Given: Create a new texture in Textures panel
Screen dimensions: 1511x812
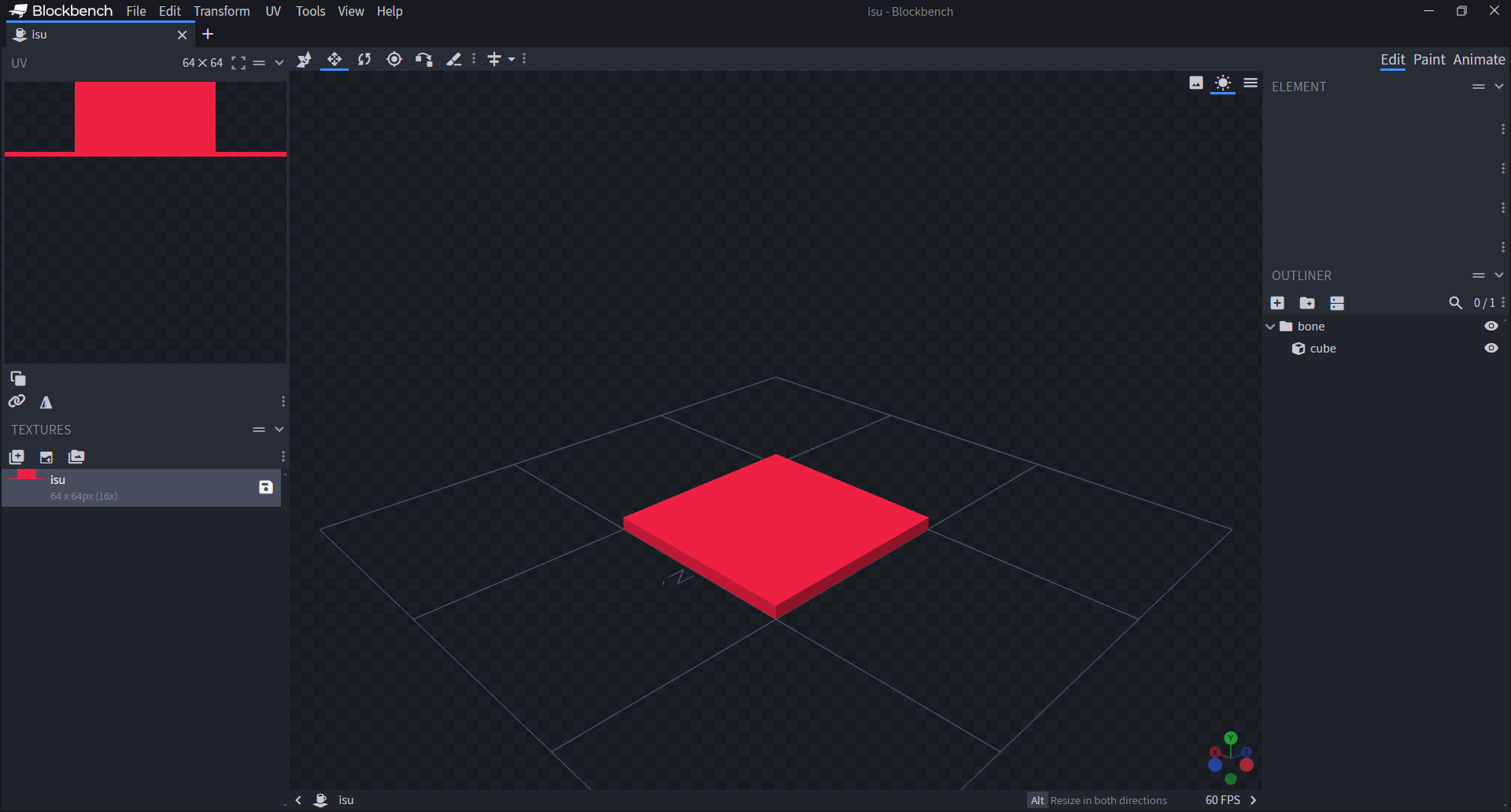Looking at the screenshot, I should [17, 457].
